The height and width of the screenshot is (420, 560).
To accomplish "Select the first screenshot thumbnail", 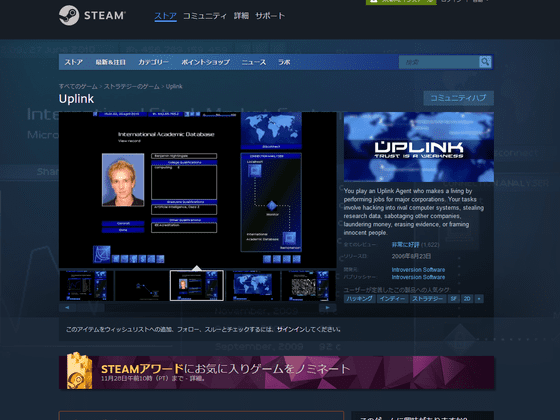I will pyautogui.click(x=86, y=285).
